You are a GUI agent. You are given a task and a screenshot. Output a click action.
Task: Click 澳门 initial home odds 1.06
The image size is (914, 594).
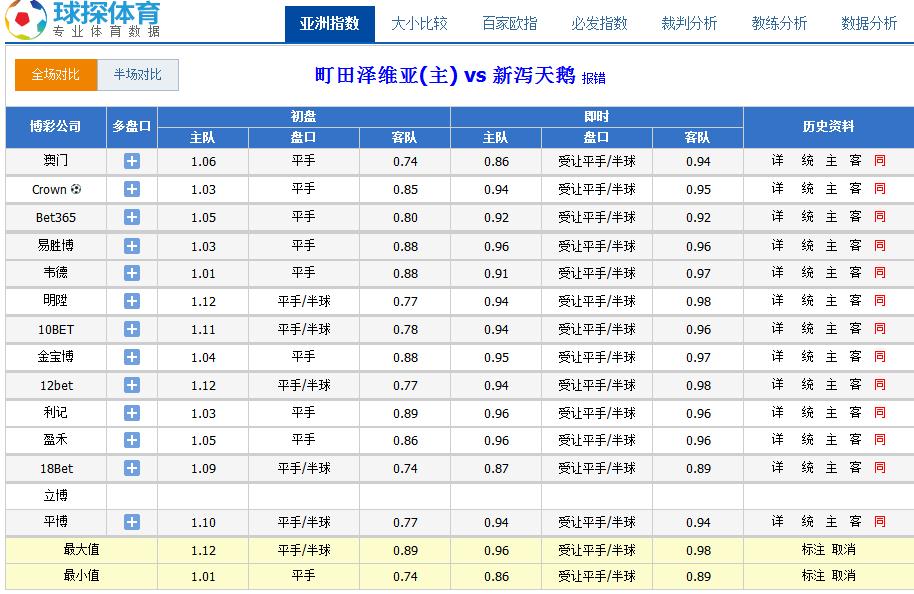203,161
